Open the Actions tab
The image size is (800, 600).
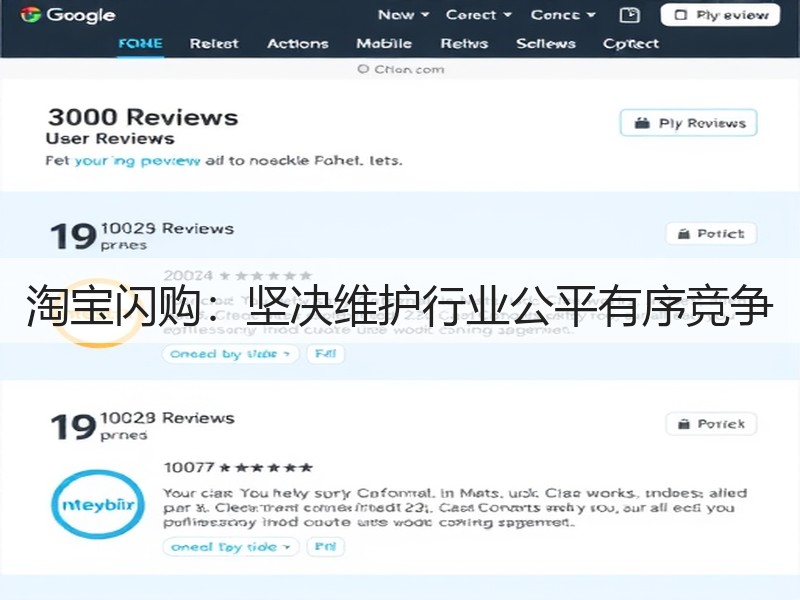(x=297, y=43)
